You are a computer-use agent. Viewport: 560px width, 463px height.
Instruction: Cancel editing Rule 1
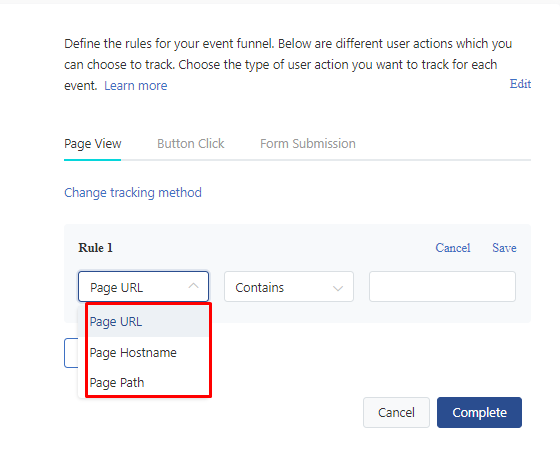(x=452, y=248)
